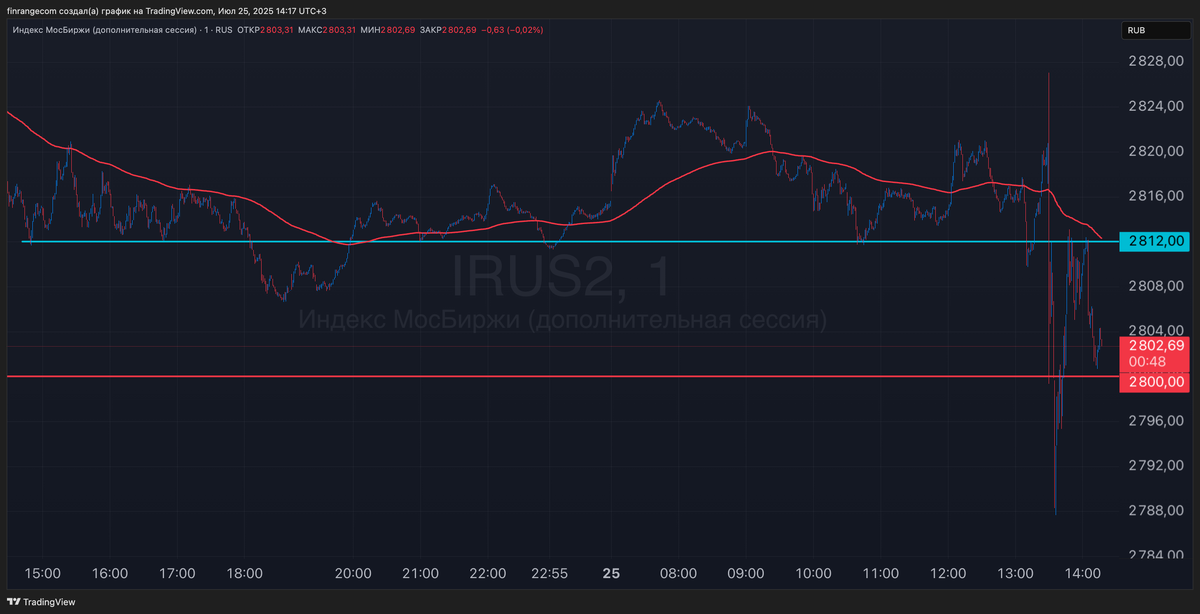
Task: Click the −0,63 (−0,02%) change value
Action: (513, 30)
